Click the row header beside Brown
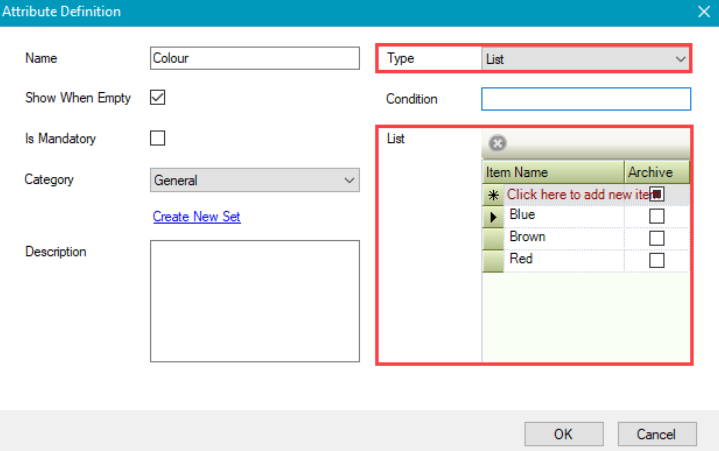Viewport: 719px width, 451px height. 493,238
